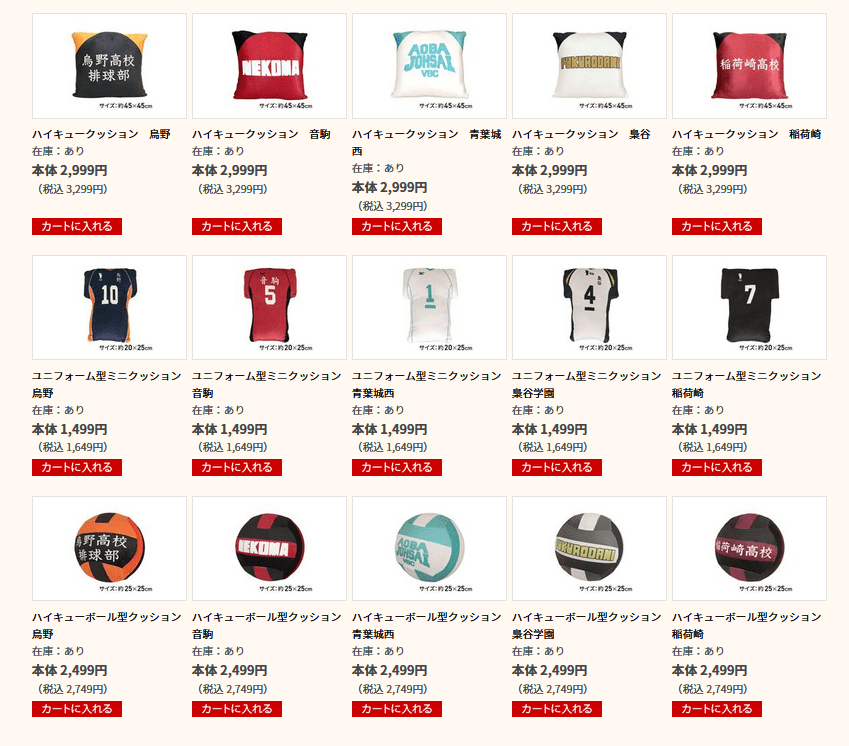Add ハイキュークッション 稲荷崎 to cart
Viewport: 849px width, 746px height.
tap(717, 226)
